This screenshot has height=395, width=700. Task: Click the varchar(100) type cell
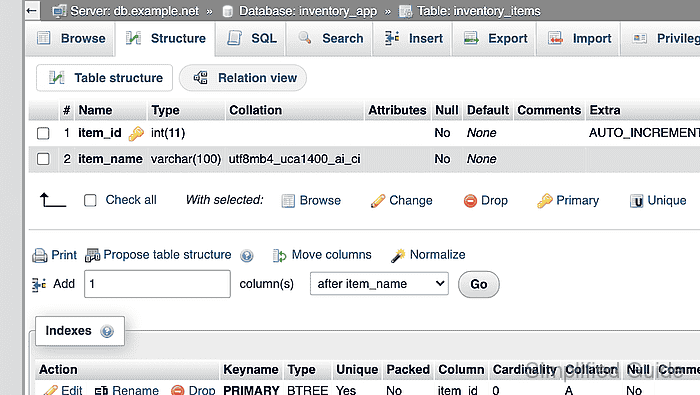(x=186, y=159)
